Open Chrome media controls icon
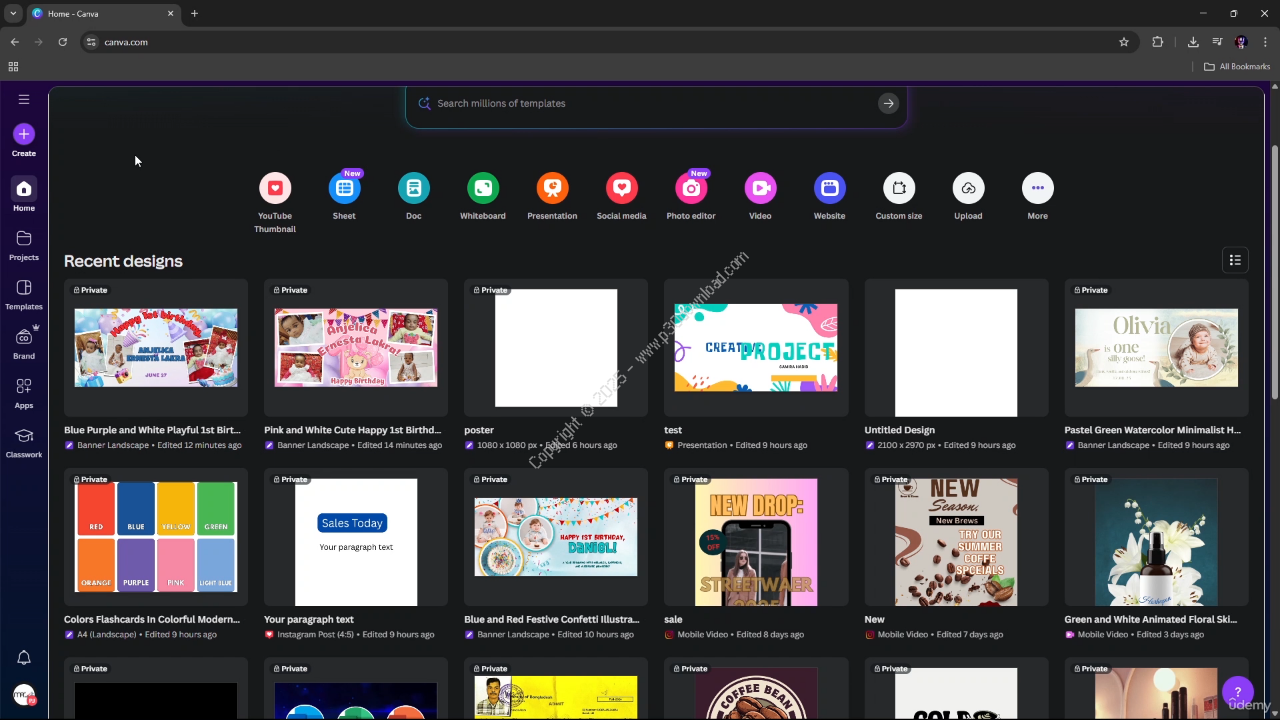The width and height of the screenshot is (1280, 720). pos(1217,42)
